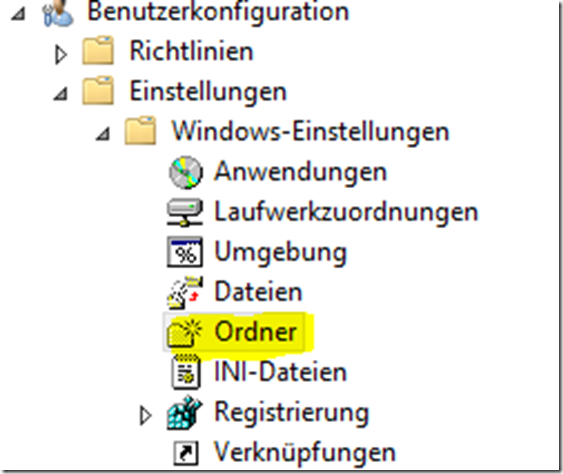The height and width of the screenshot is (474, 563).
Task: Click the Verknüpfungen shortcut arrow icon
Action: (x=186, y=453)
